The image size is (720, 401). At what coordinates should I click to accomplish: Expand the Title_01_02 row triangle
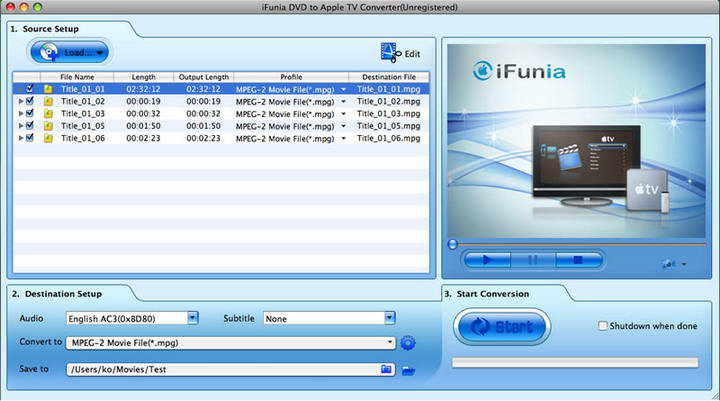[19, 101]
